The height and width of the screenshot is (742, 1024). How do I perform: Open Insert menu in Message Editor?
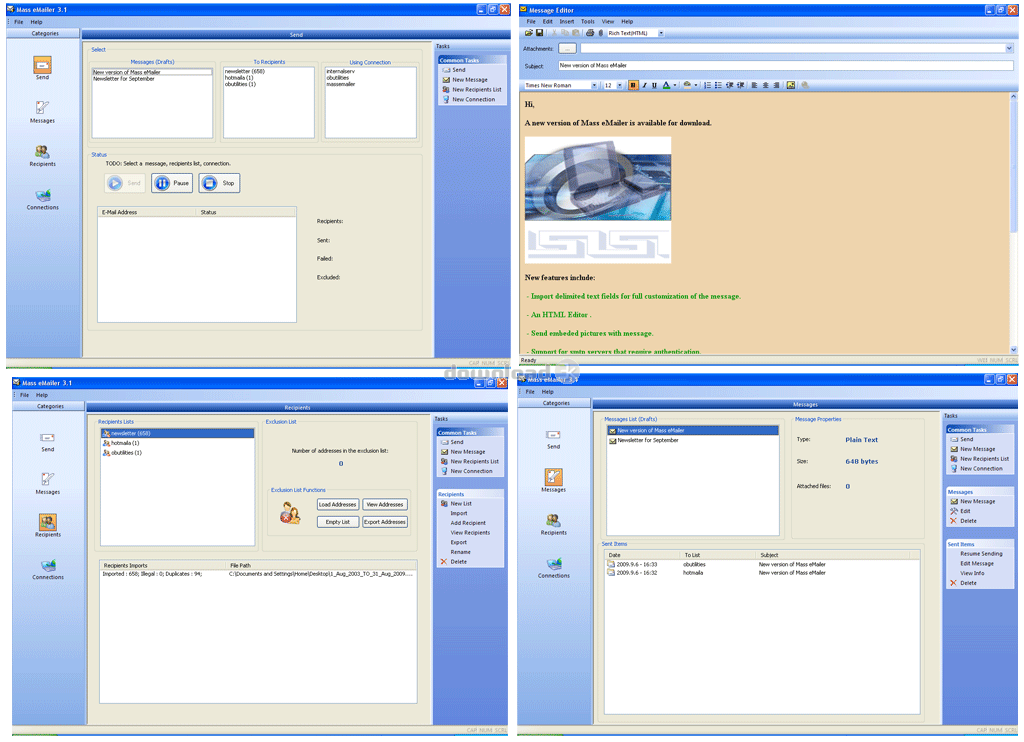[566, 22]
